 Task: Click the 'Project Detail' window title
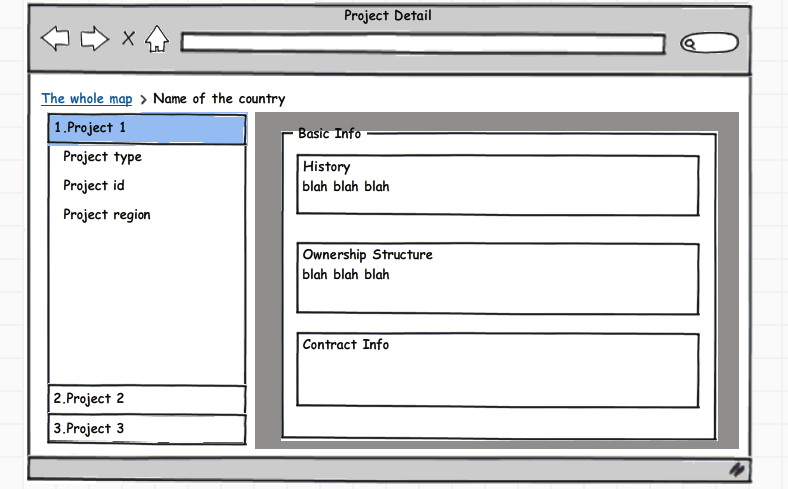click(388, 16)
